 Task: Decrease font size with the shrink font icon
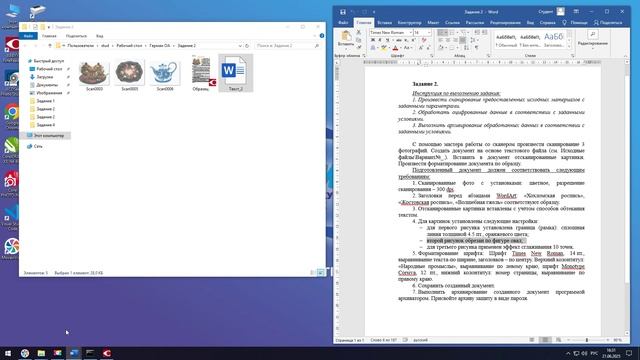pyautogui.click(x=428, y=48)
